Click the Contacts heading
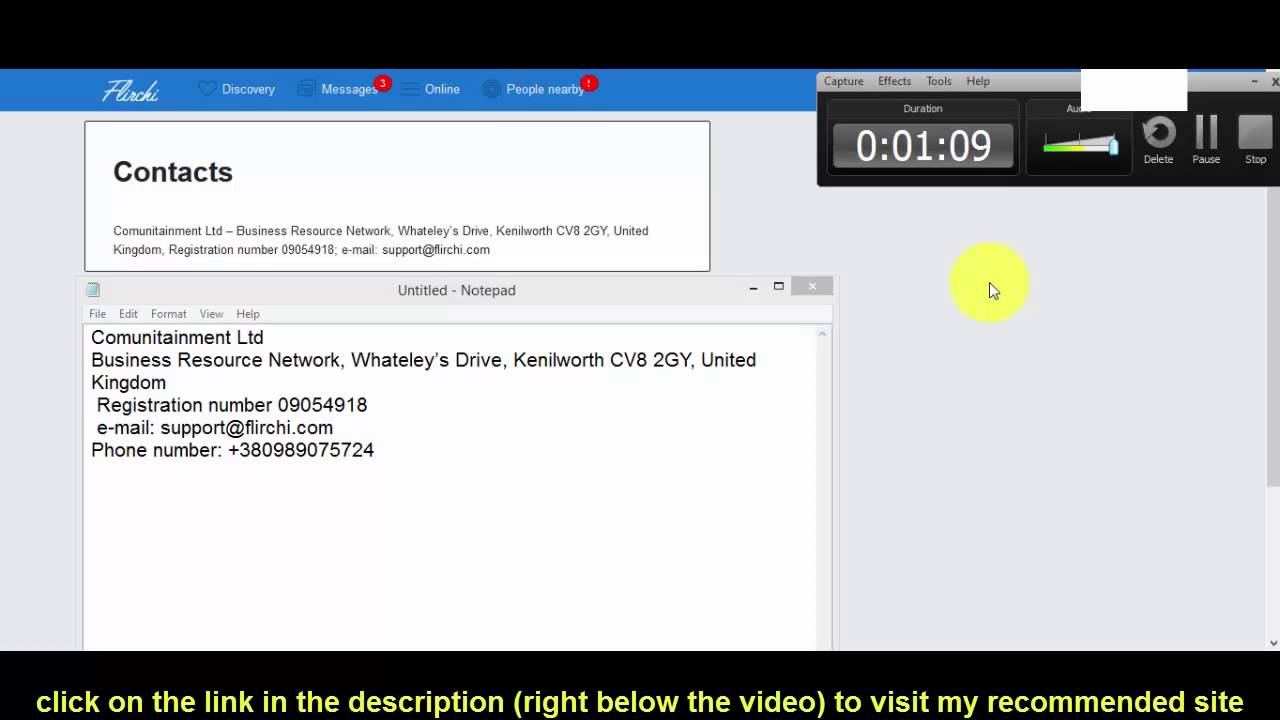The width and height of the screenshot is (1280, 720). pos(173,172)
